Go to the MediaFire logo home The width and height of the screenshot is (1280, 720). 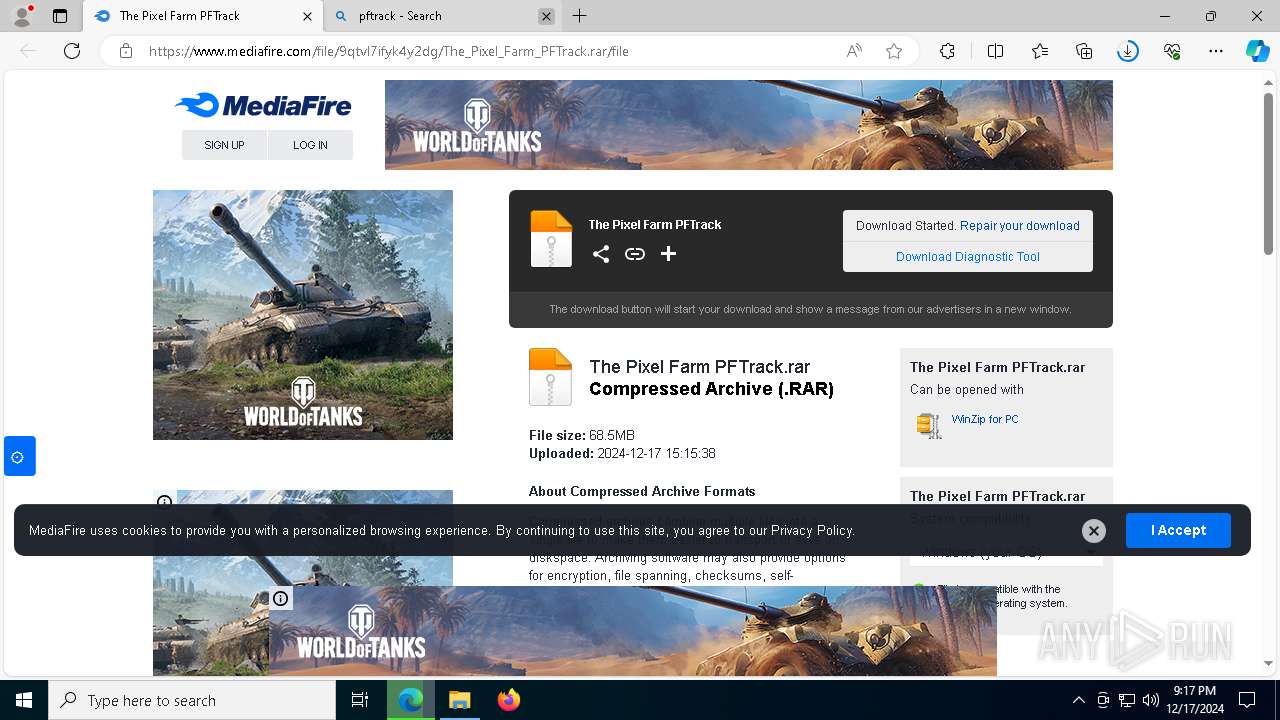(263, 105)
